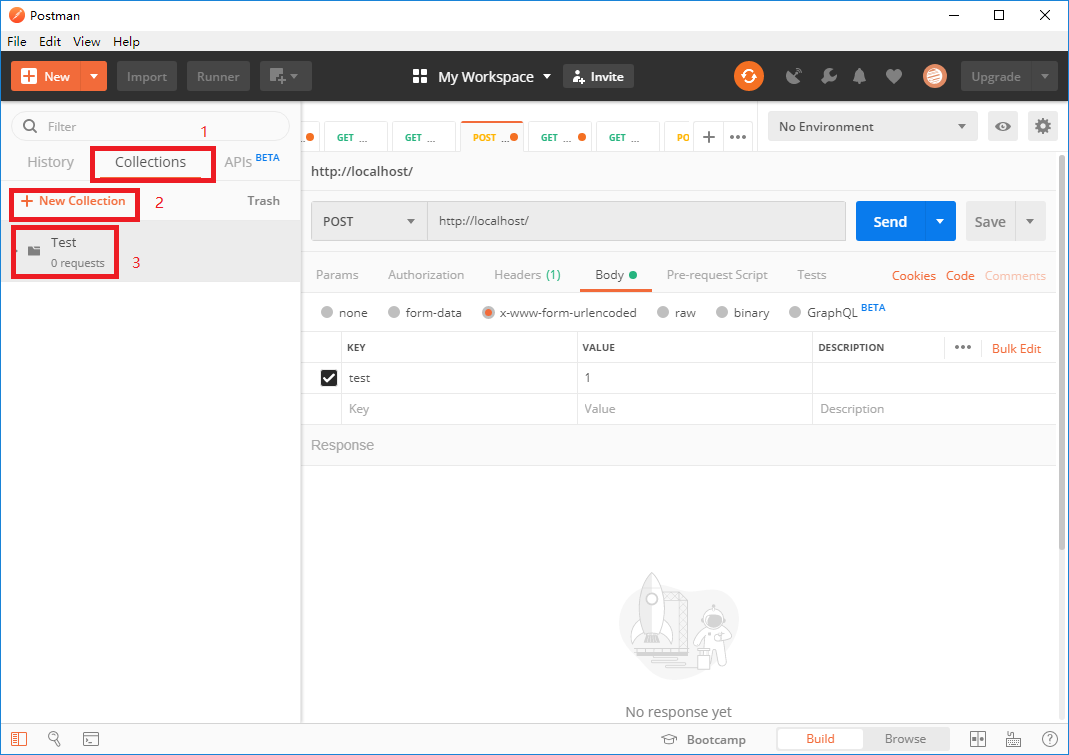Open settings wrench icon in header

(828, 76)
